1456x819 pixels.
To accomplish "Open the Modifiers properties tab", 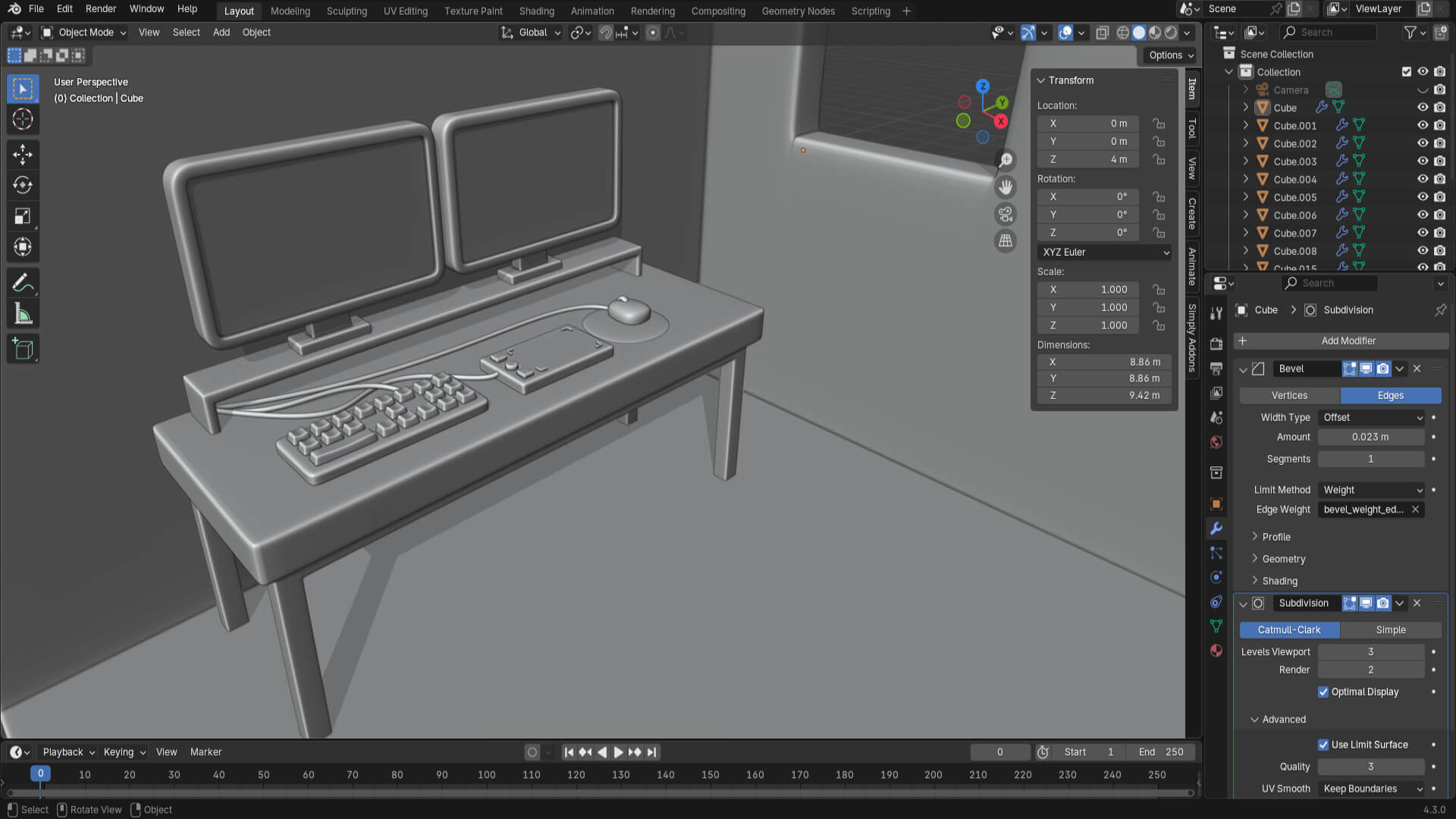I will click(x=1216, y=529).
